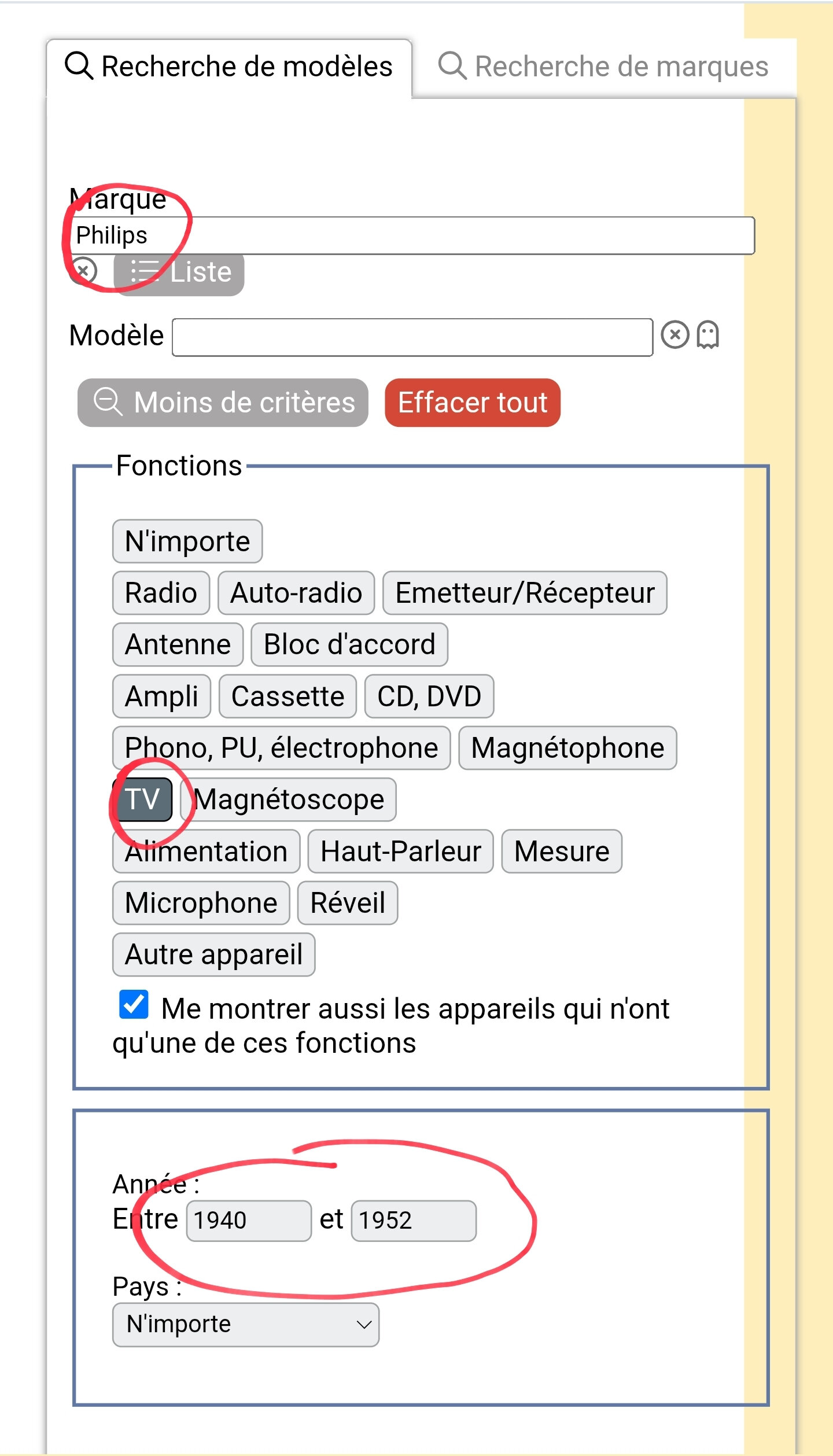Select the Haut-Parleur function filter
The image size is (833, 1456).
(400, 852)
